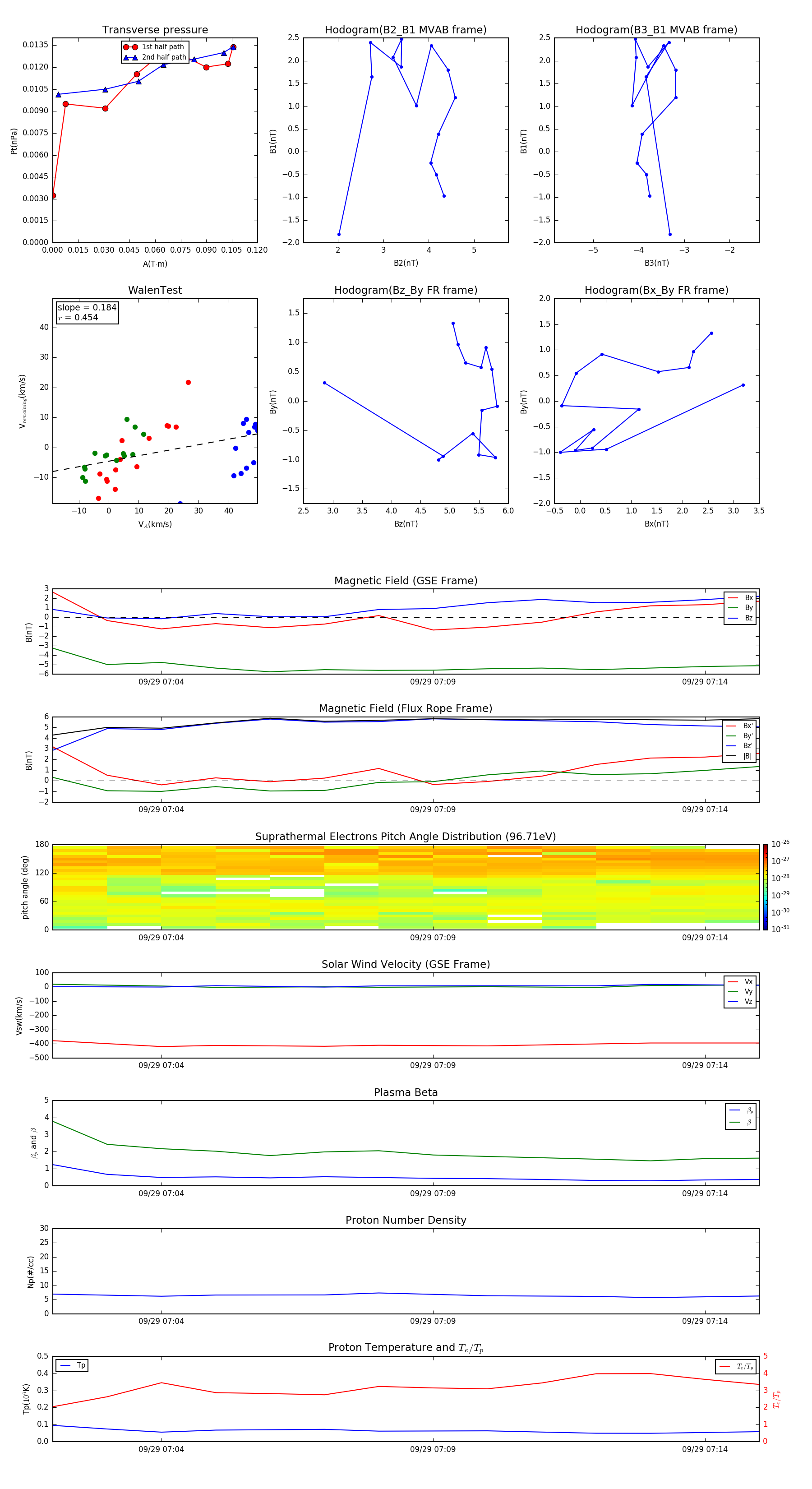Select the '1st half path' legend entry
The width and height of the screenshot is (812, 1489).
154,47
